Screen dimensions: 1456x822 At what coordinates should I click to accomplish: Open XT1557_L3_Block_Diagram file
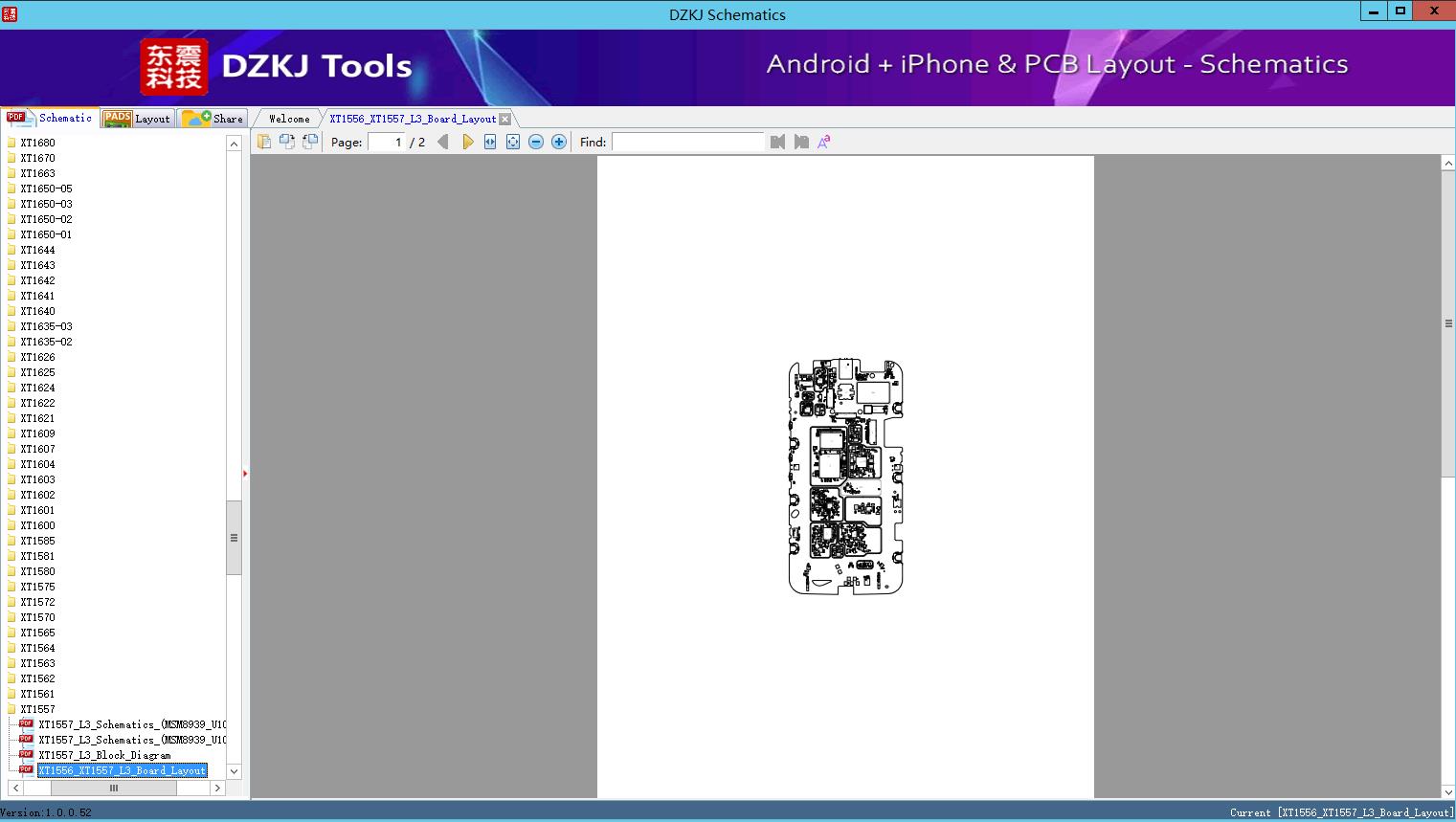coord(104,755)
